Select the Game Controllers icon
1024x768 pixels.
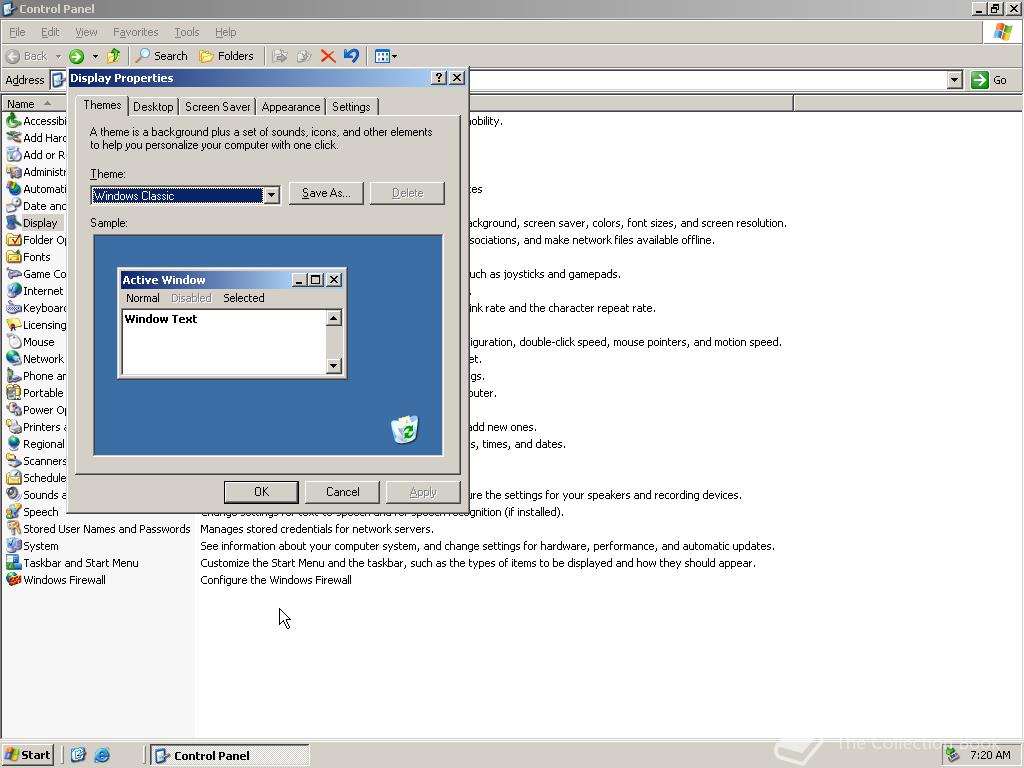pos(13,274)
